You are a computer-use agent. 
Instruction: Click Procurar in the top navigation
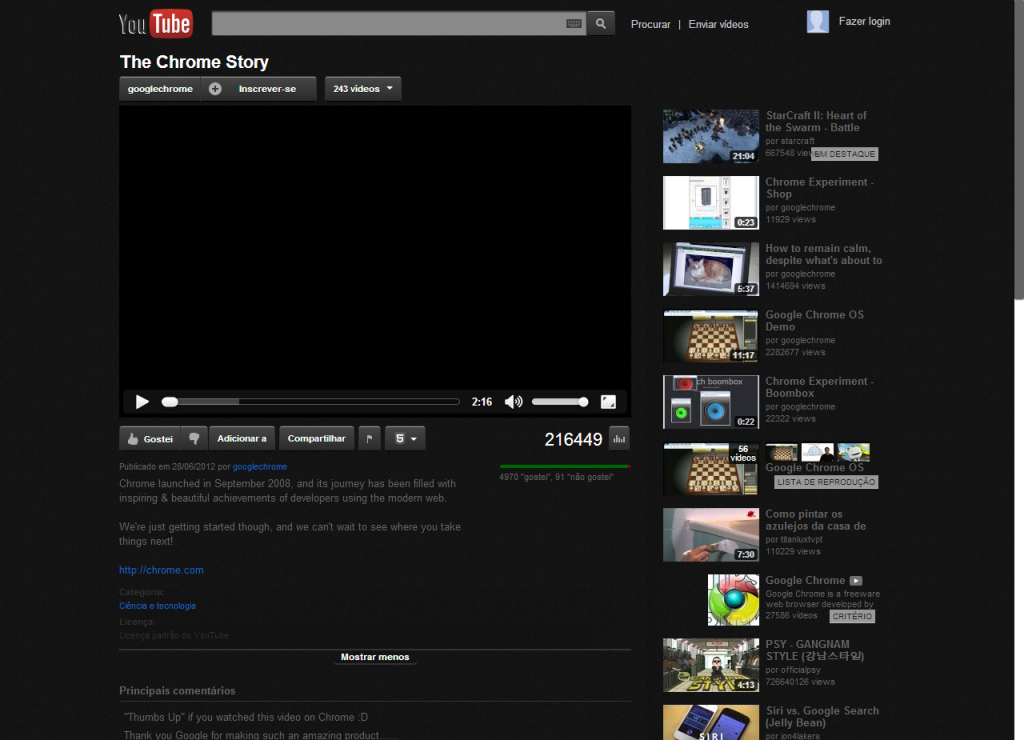point(650,24)
